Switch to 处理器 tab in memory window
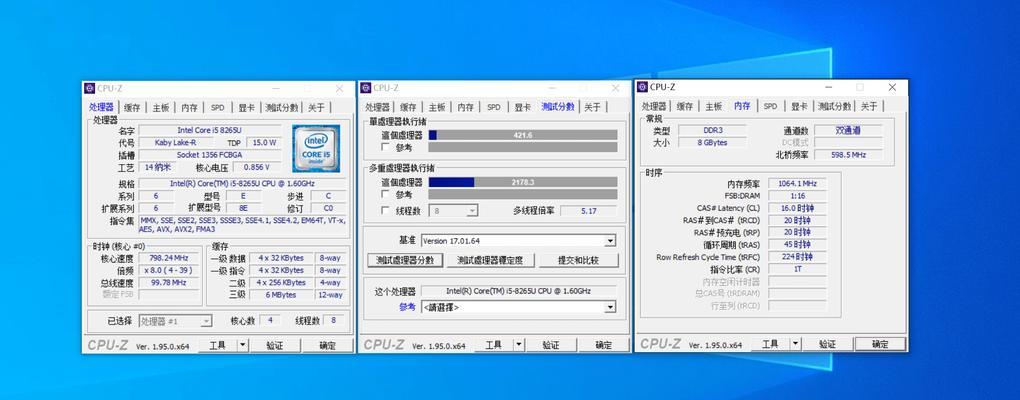1020x400 pixels. pyautogui.click(x=654, y=107)
